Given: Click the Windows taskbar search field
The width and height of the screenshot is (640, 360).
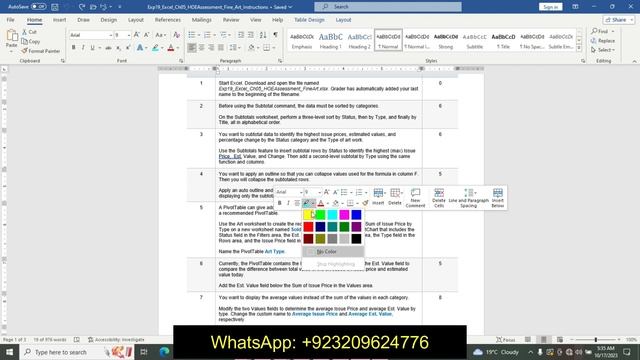Looking at the screenshot, I should click(x=77, y=352).
